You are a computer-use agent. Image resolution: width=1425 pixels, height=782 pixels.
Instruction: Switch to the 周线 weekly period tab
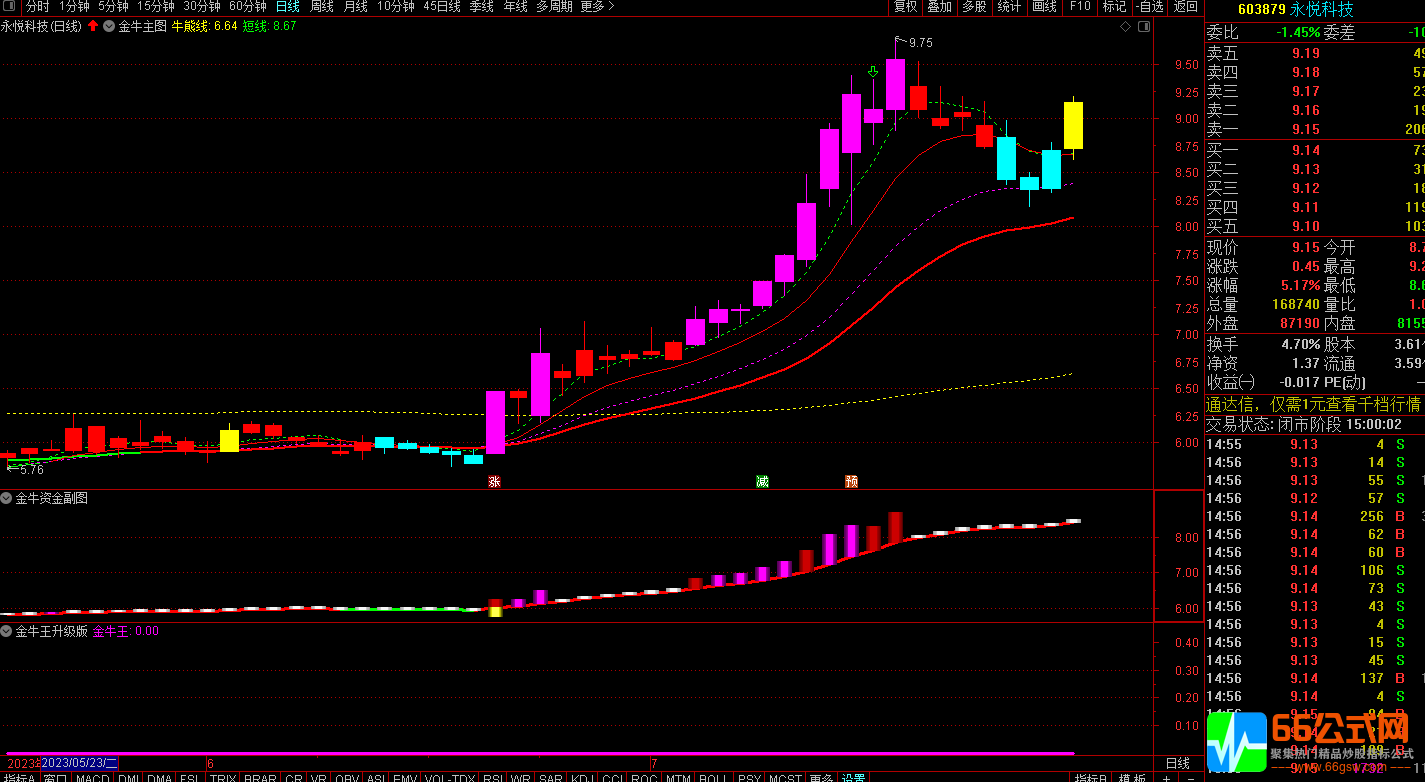click(321, 6)
